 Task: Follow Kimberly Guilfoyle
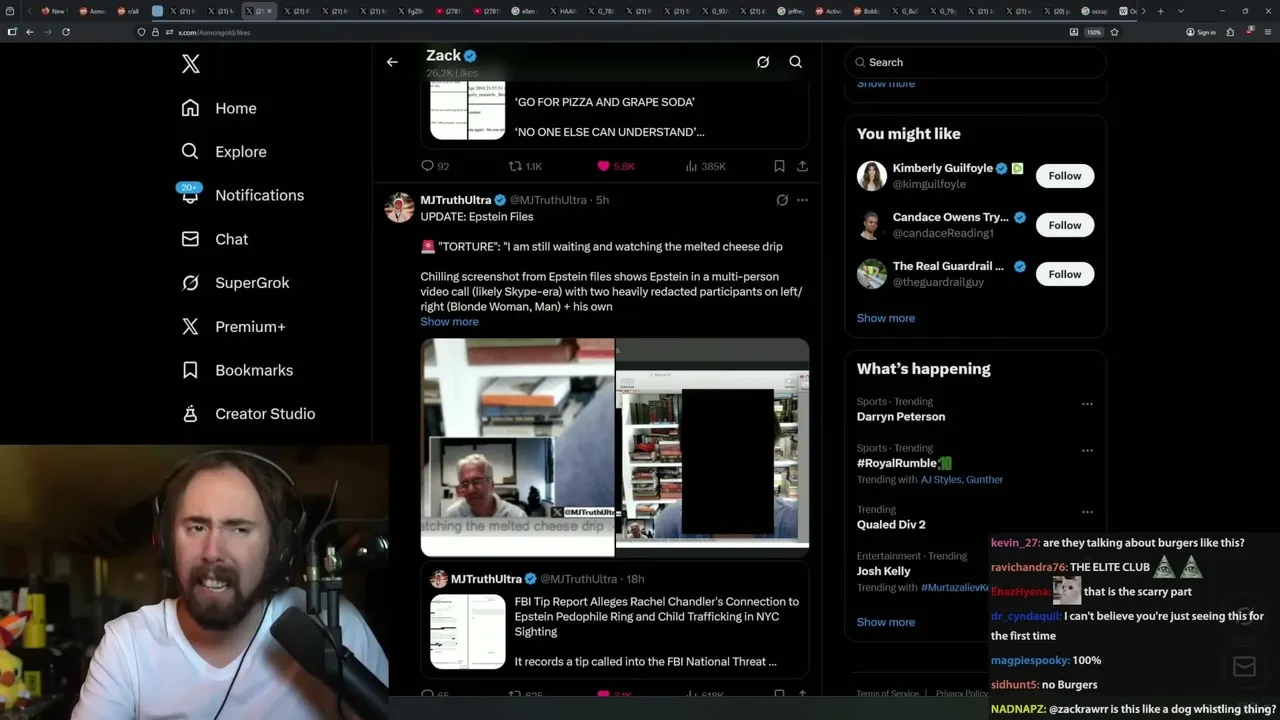[x=1065, y=176]
